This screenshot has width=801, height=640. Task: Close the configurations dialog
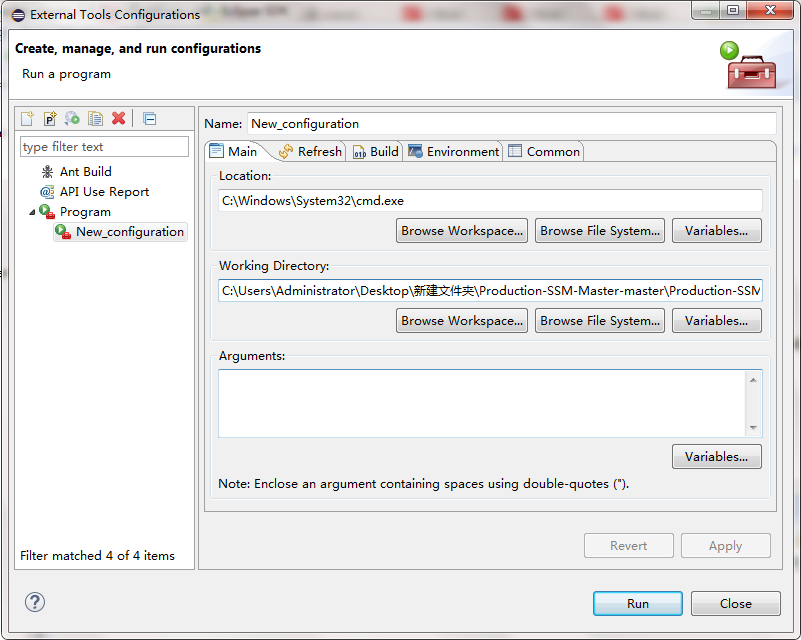tap(736, 603)
